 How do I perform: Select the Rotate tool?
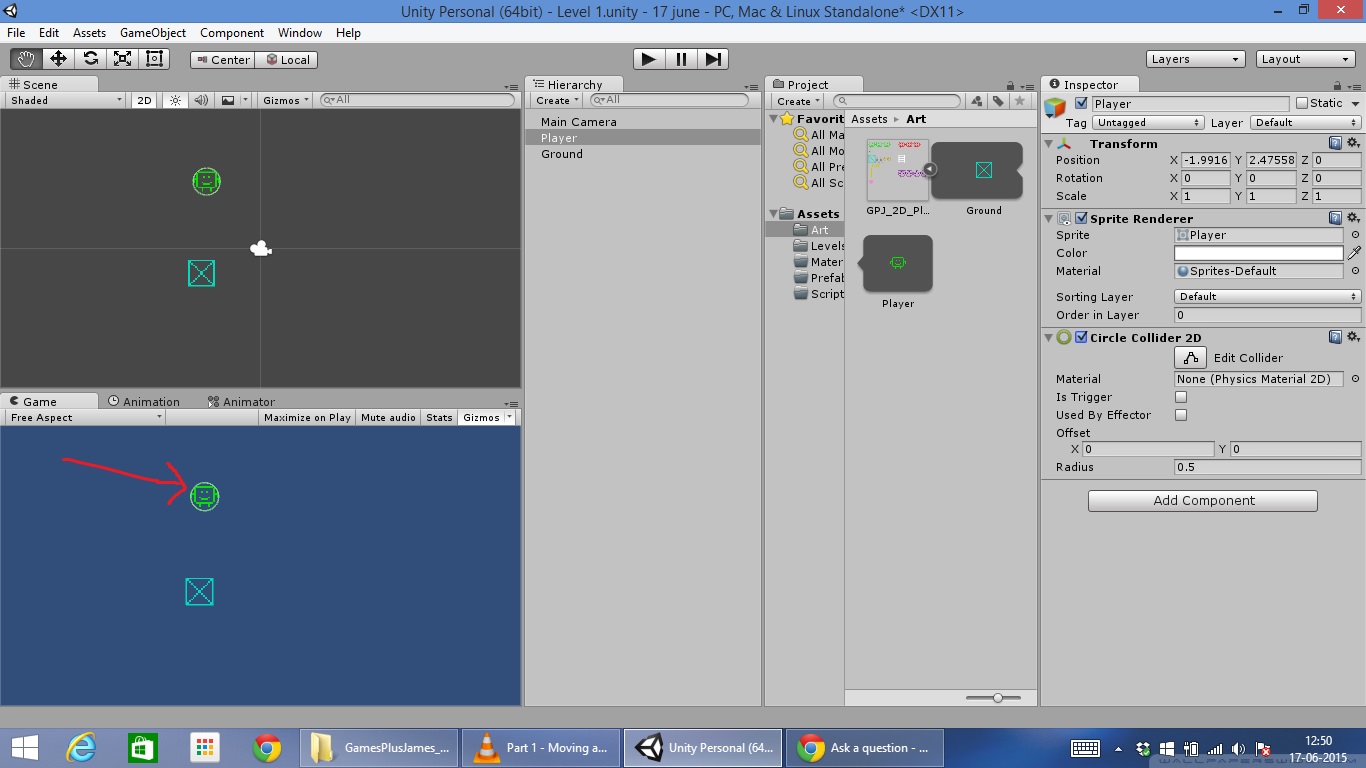tap(90, 59)
